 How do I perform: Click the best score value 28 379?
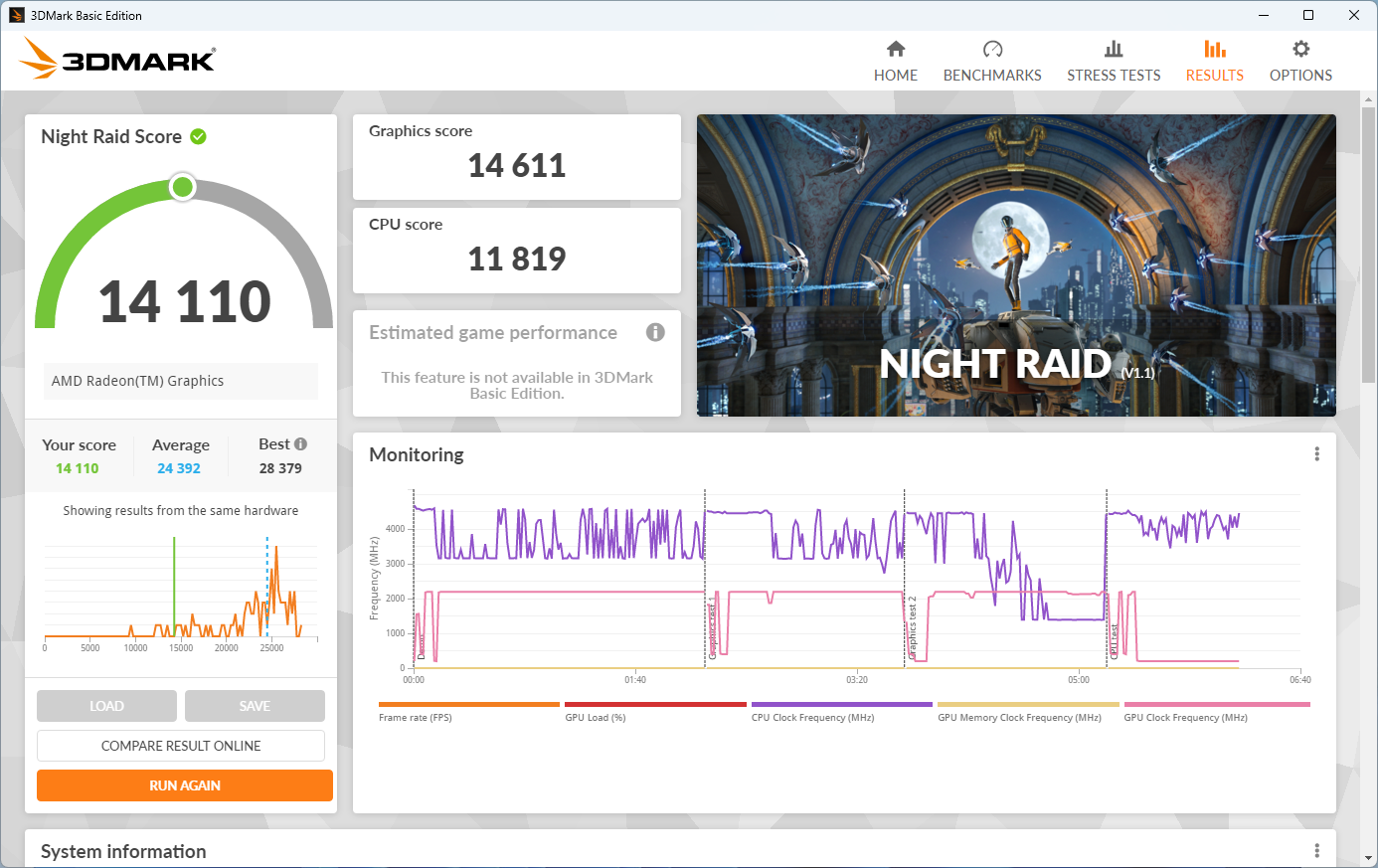(280, 468)
